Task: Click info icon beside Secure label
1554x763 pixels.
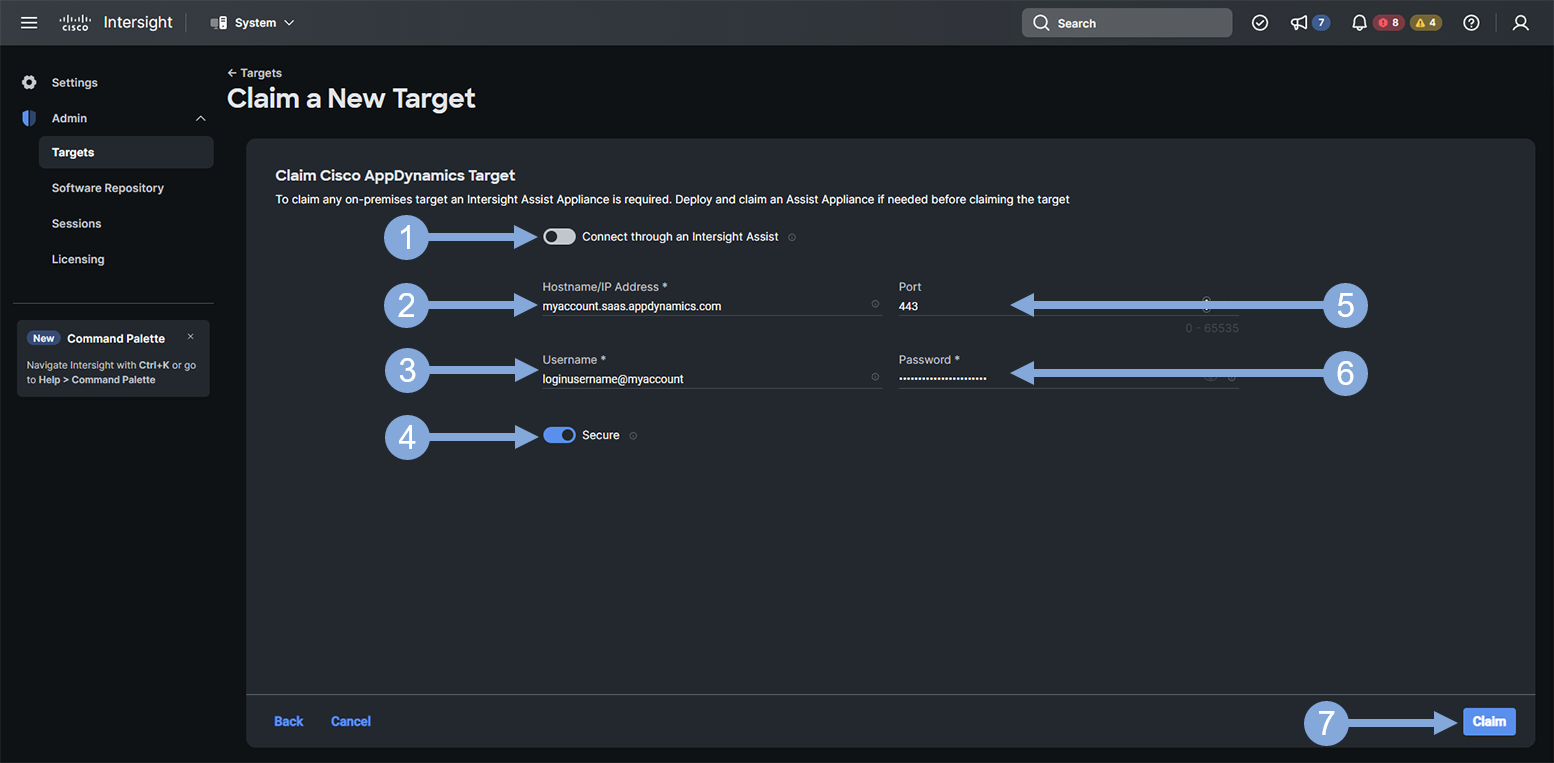Action: click(633, 435)
